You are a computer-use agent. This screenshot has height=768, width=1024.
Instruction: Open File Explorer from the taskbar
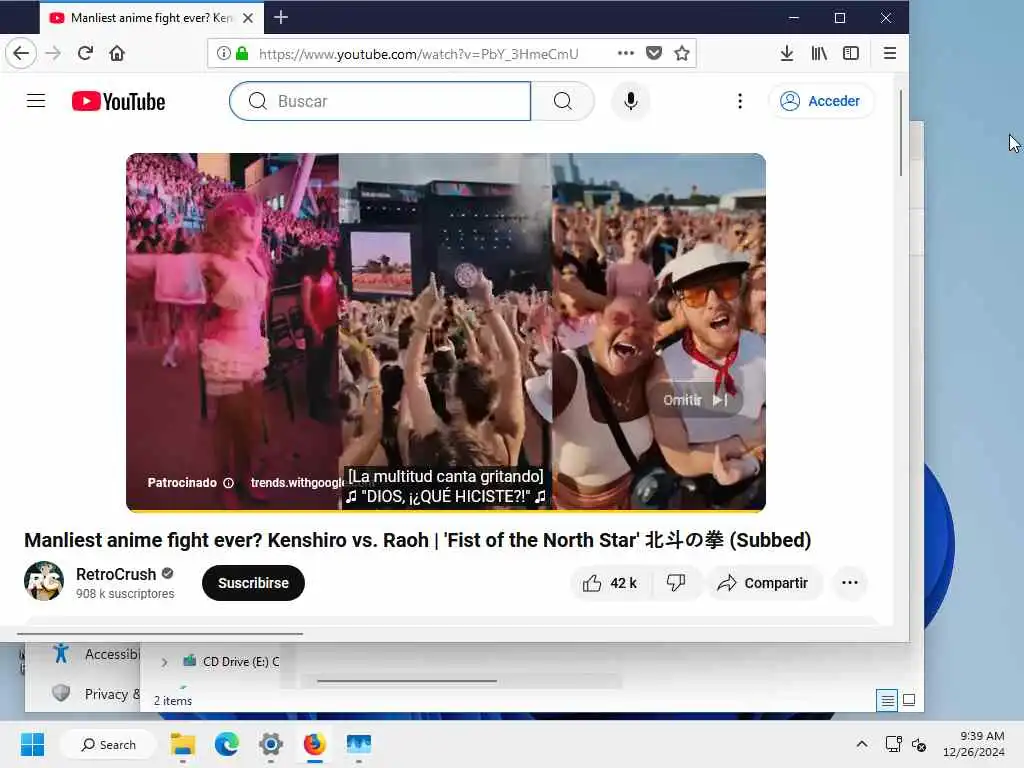[183, 744]
